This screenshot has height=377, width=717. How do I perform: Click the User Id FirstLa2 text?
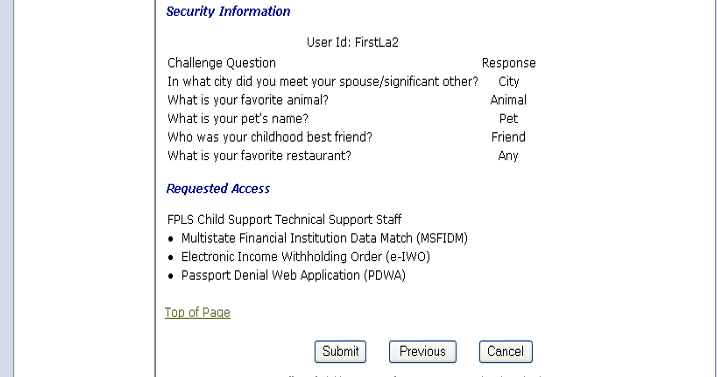click(x=353, y=43)
